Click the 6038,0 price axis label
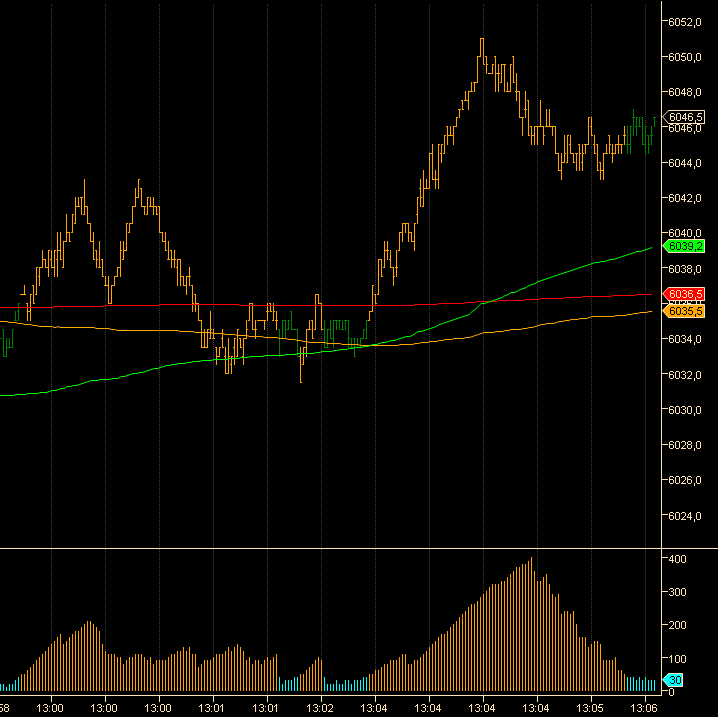This screenshot has height=717, width=718. click(685, 269)
